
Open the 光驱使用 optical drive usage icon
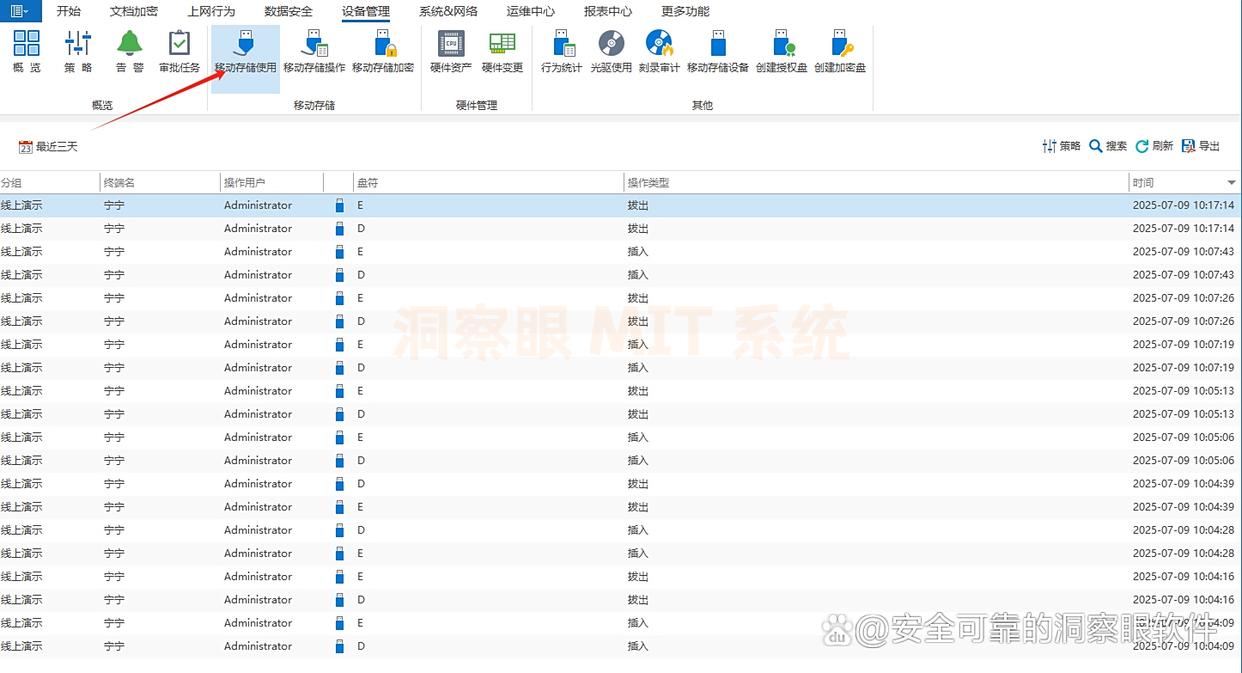(x=611, y=51)
